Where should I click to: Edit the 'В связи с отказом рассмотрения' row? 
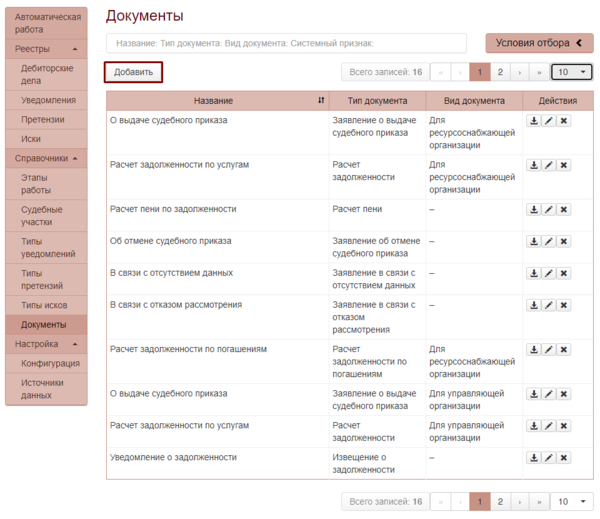pyautogui.click(x=549, y=306)
